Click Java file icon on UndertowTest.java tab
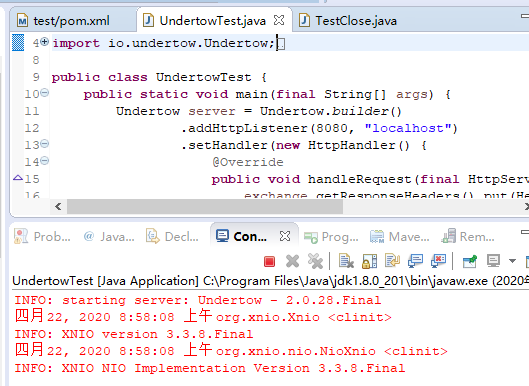Viewport: 529px width, 386px height. (148, 20)
